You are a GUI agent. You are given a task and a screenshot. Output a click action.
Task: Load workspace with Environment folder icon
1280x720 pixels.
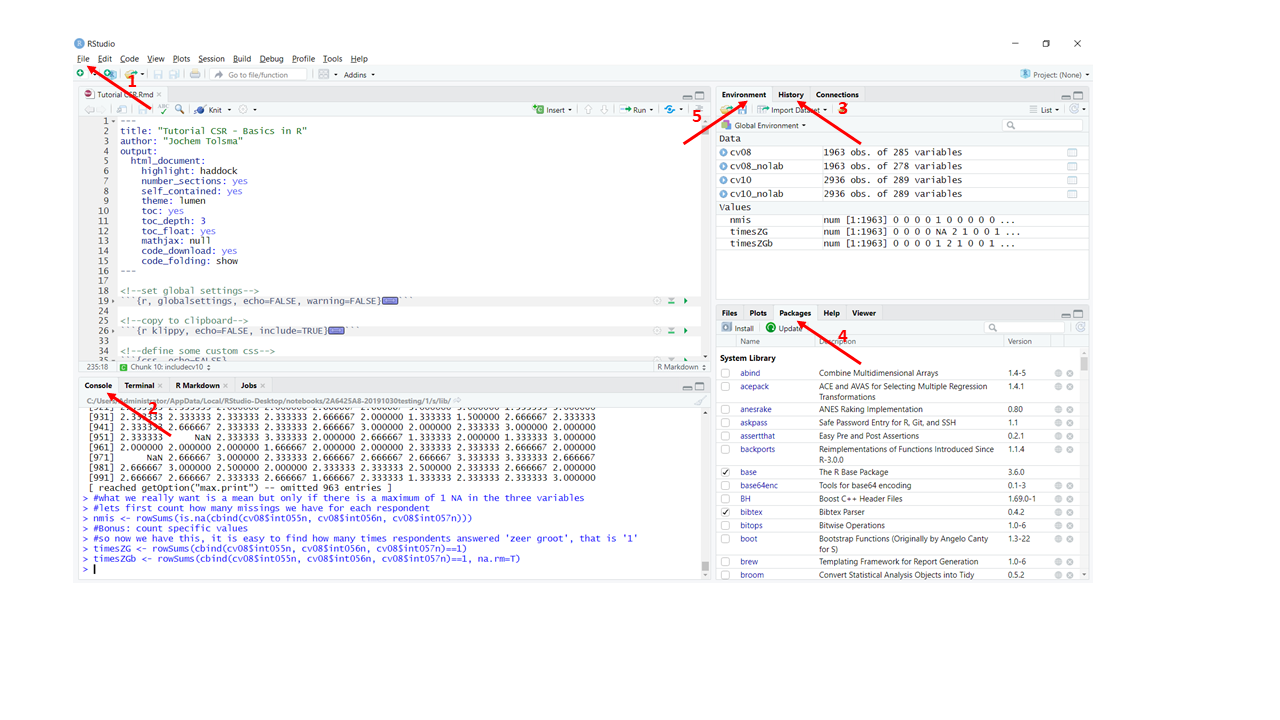point(726,109)
